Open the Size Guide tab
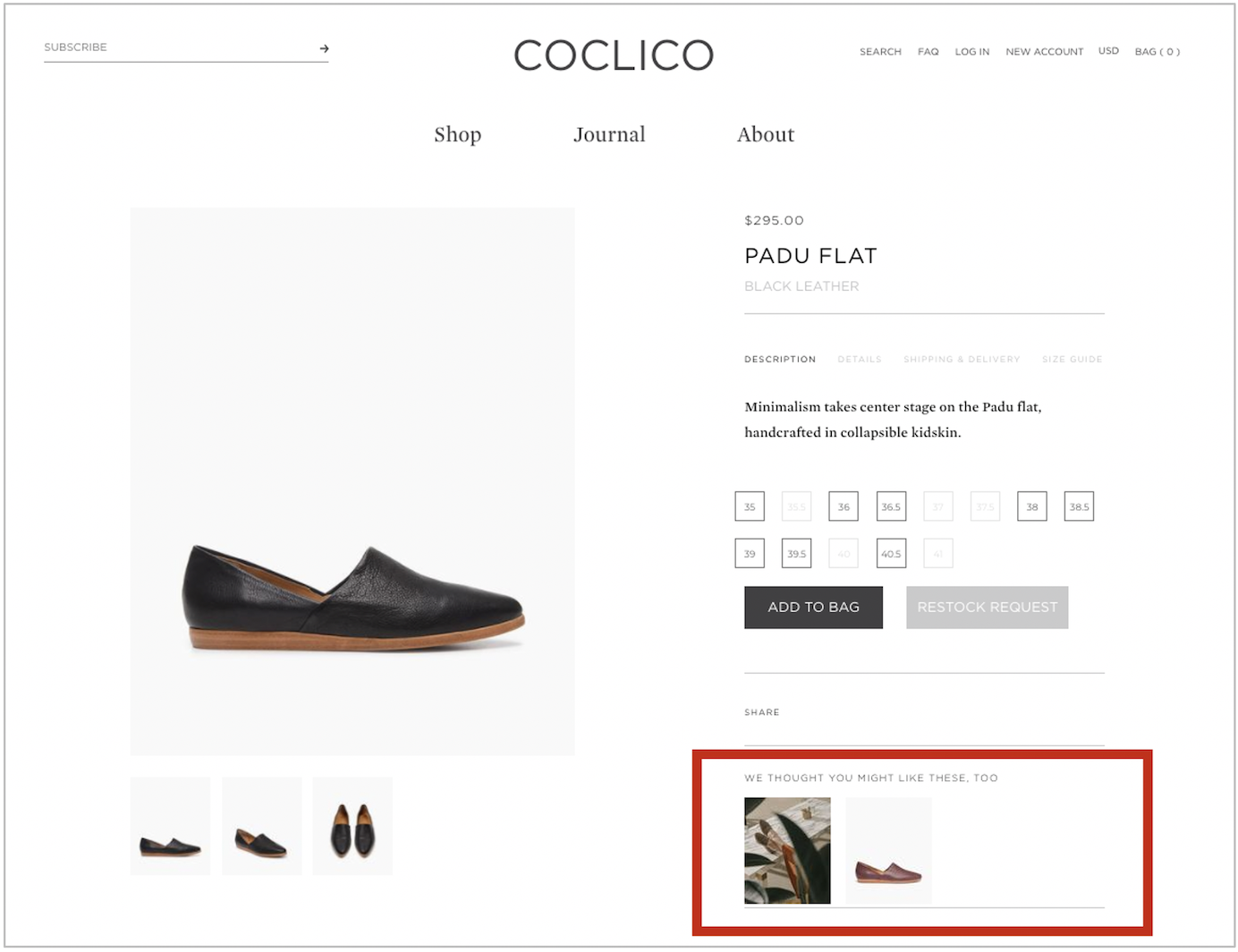Image resolution: width=1238 pixels, height=952 pixels. point(1072,359)
